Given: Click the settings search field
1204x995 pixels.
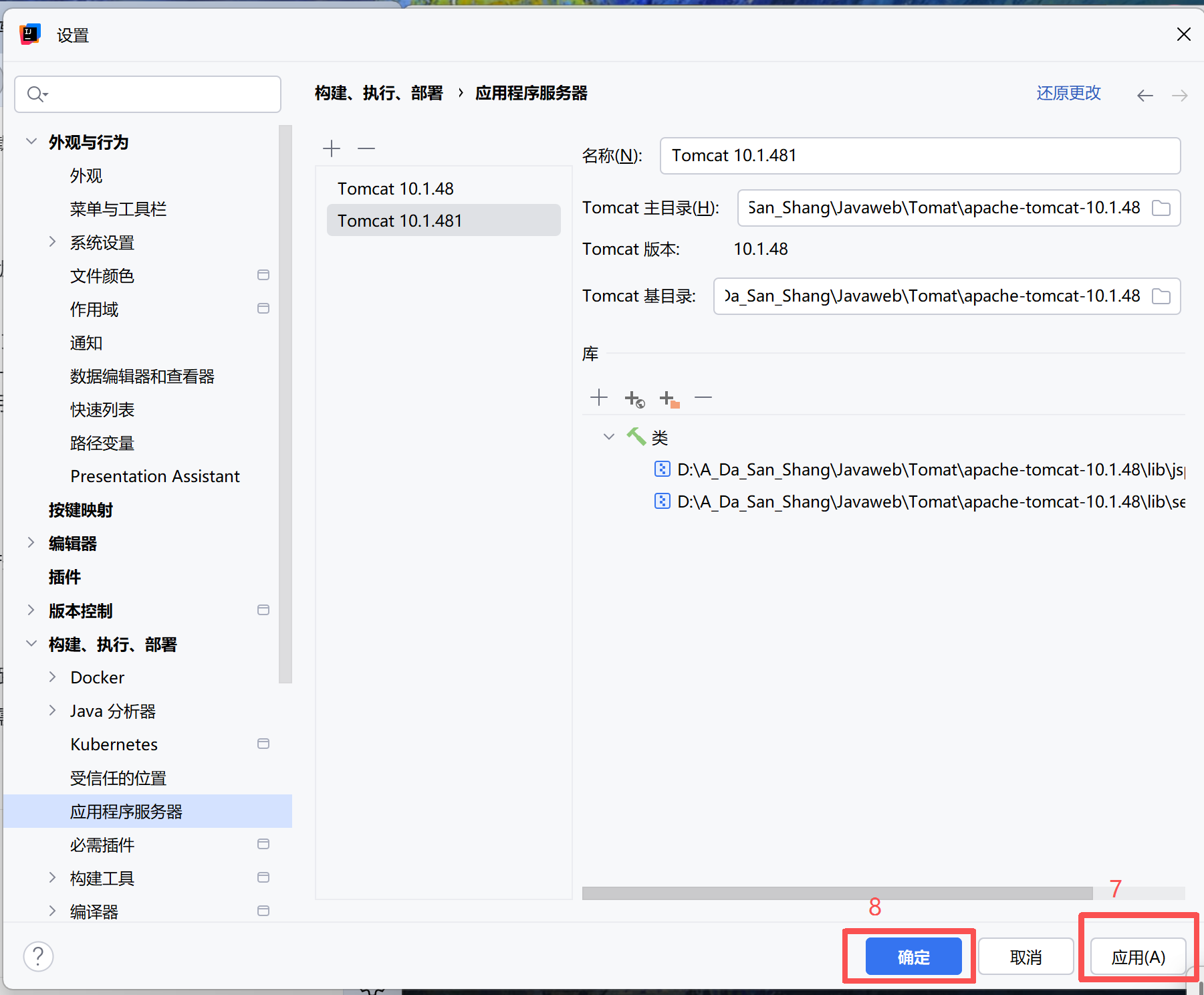Looking at the screenshot, I should [x=148, y=94].
